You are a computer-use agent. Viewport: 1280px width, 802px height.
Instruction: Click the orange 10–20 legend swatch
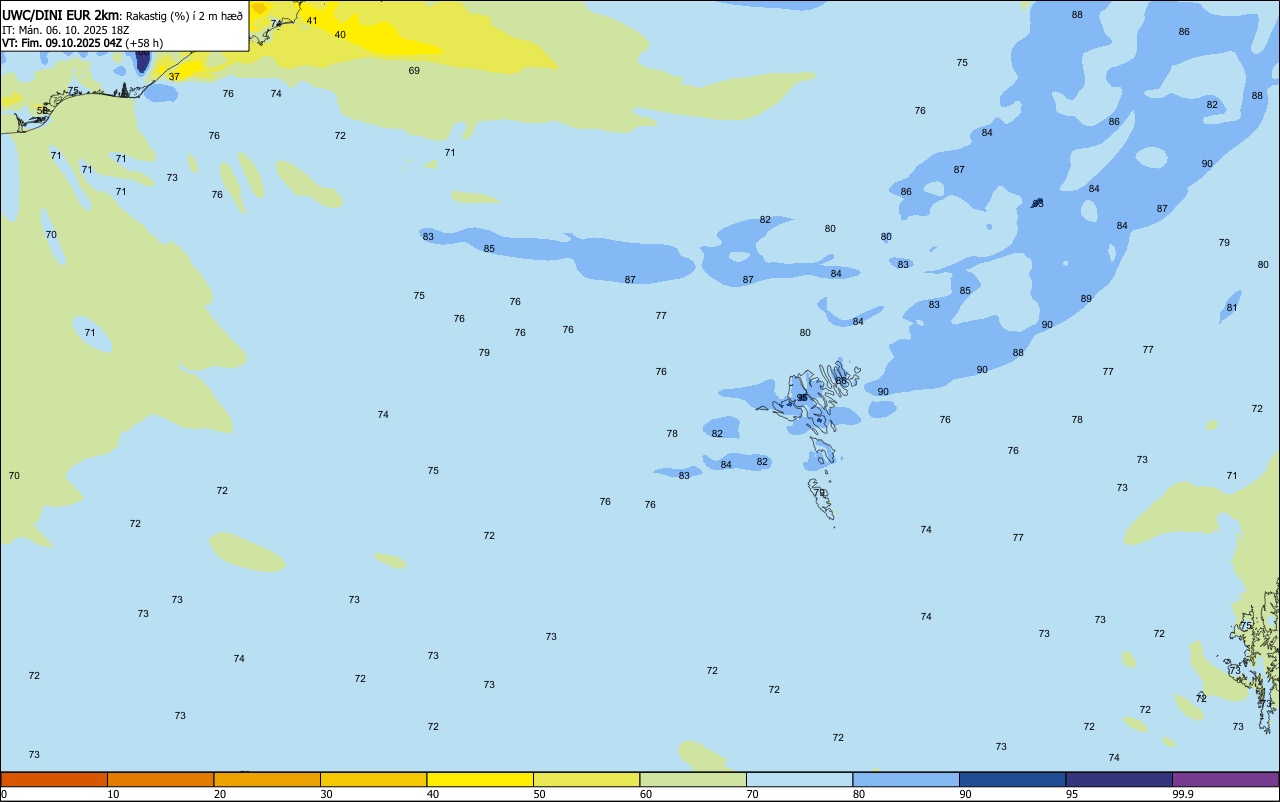coord(160,779)
